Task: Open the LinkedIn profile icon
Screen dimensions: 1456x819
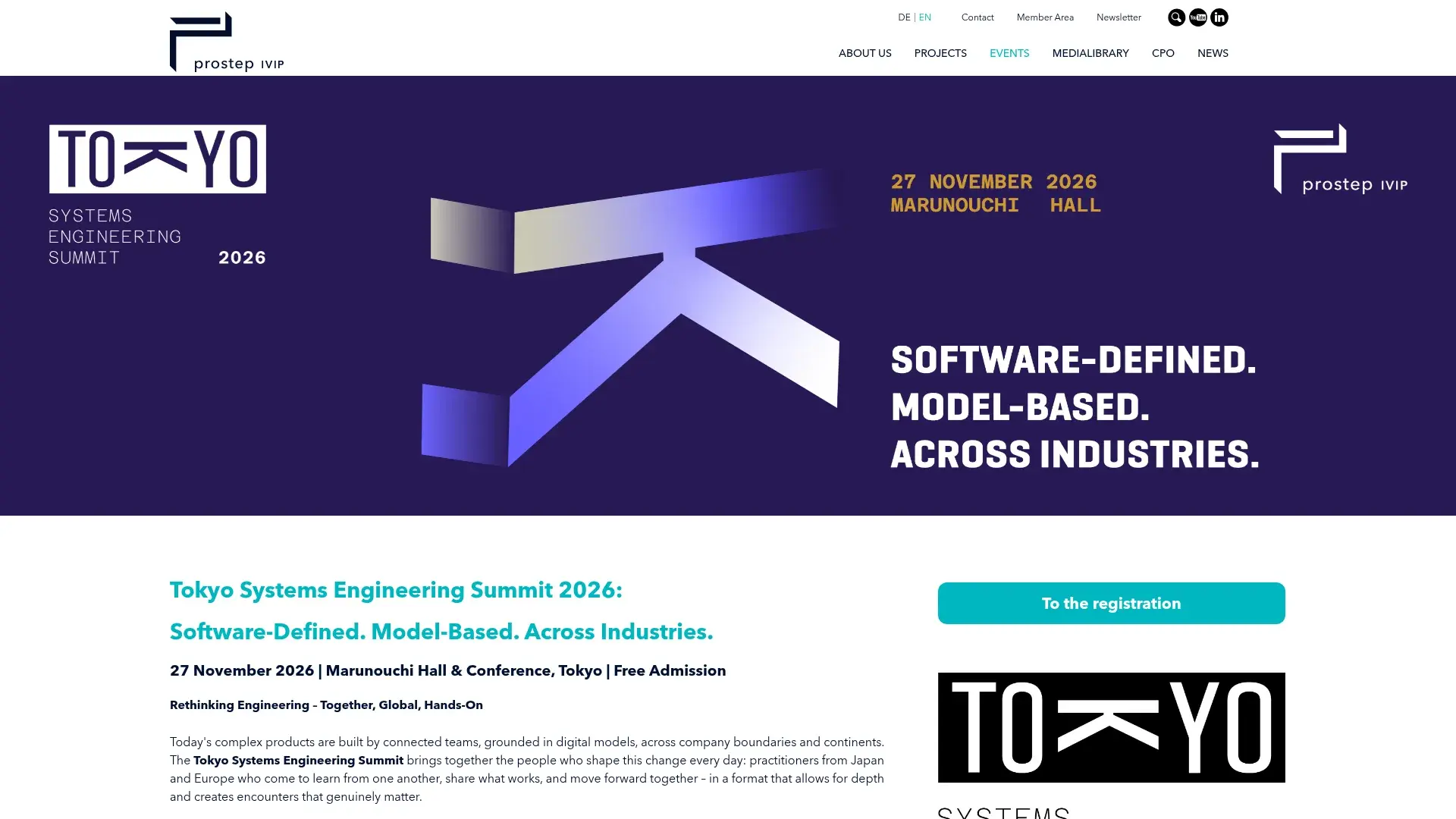Action: coord(1219,17)
